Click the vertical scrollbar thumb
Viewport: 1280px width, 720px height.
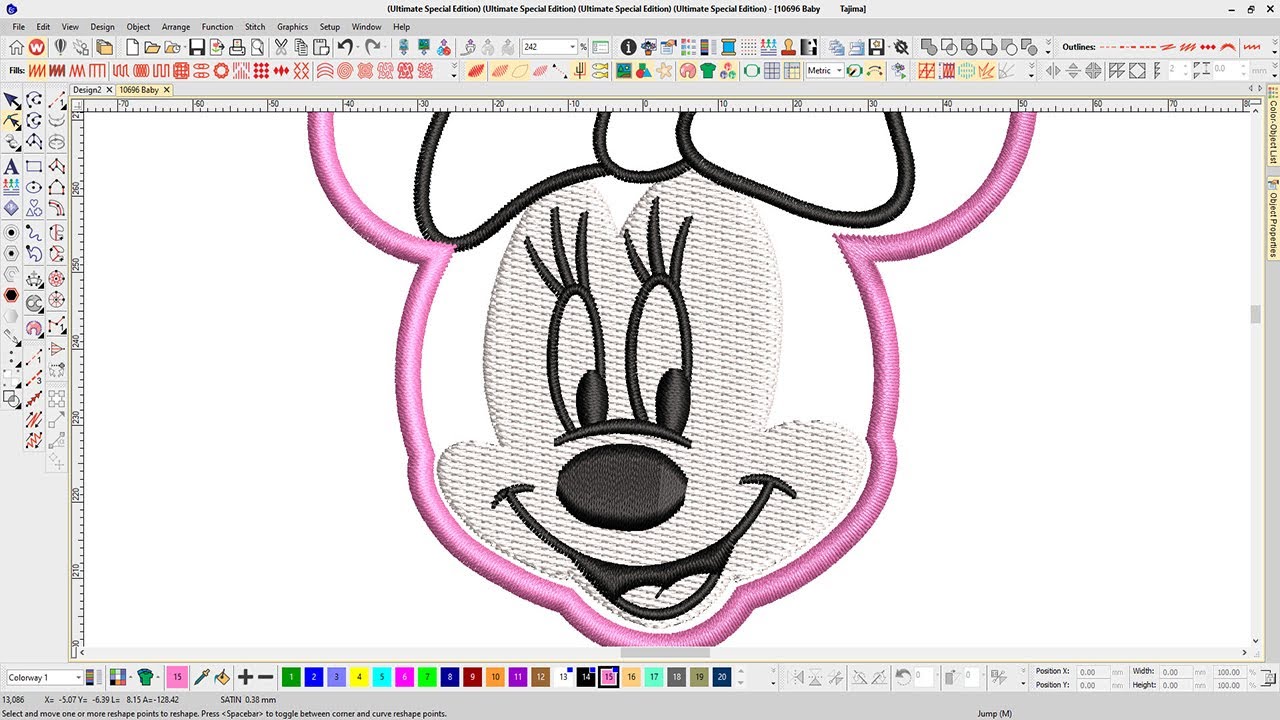(1256, 314)
